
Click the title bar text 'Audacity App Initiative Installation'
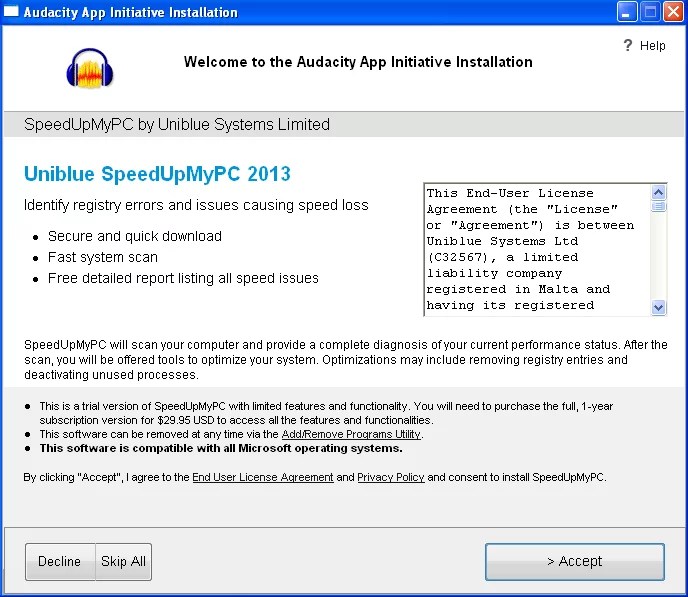131,12
